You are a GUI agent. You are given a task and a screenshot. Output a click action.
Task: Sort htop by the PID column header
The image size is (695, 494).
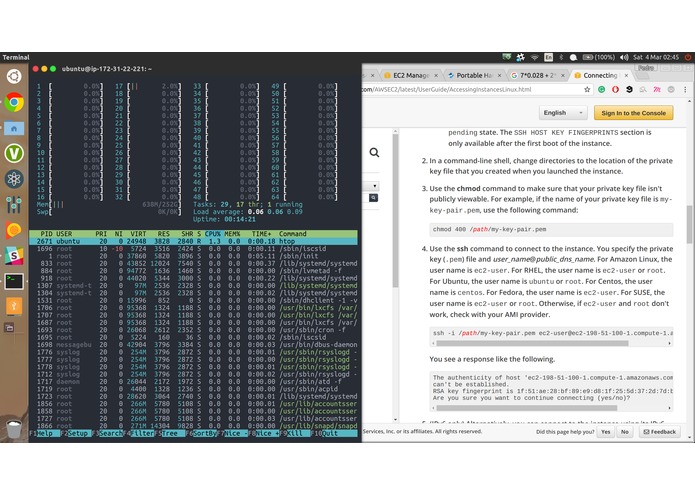46,234
